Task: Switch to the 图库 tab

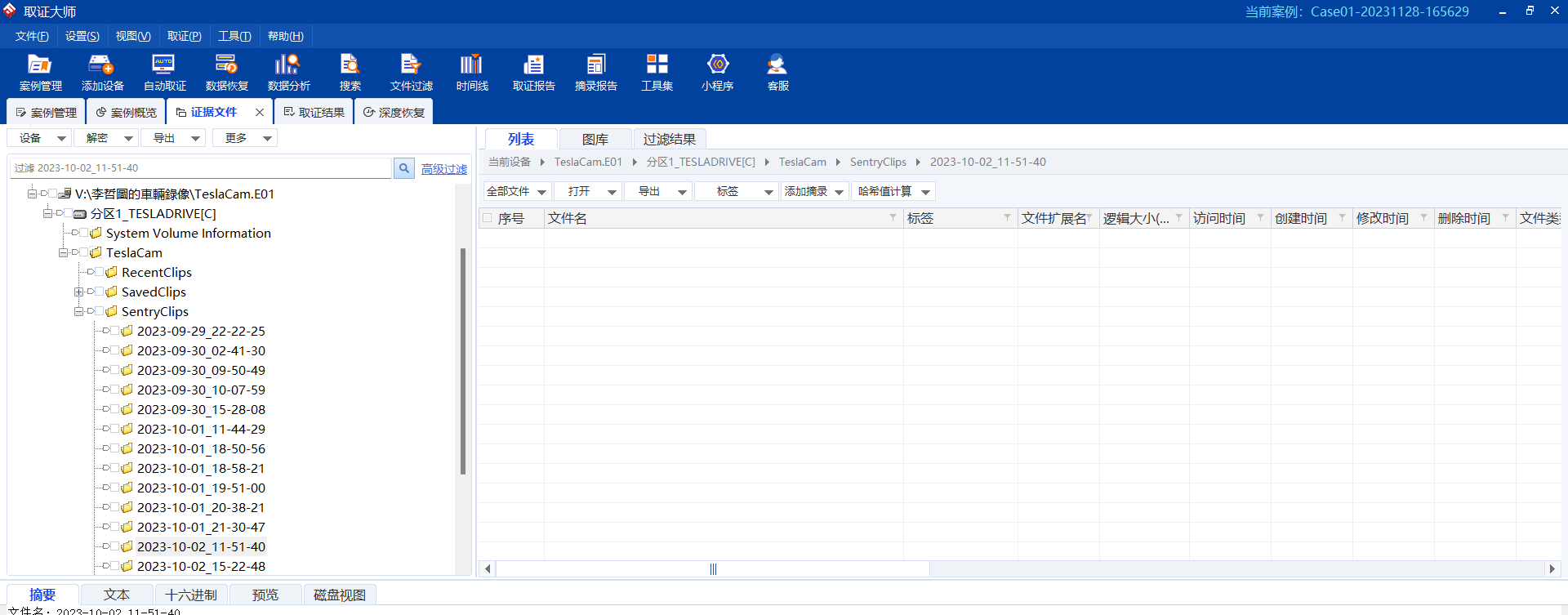Action: click(595, 140)
